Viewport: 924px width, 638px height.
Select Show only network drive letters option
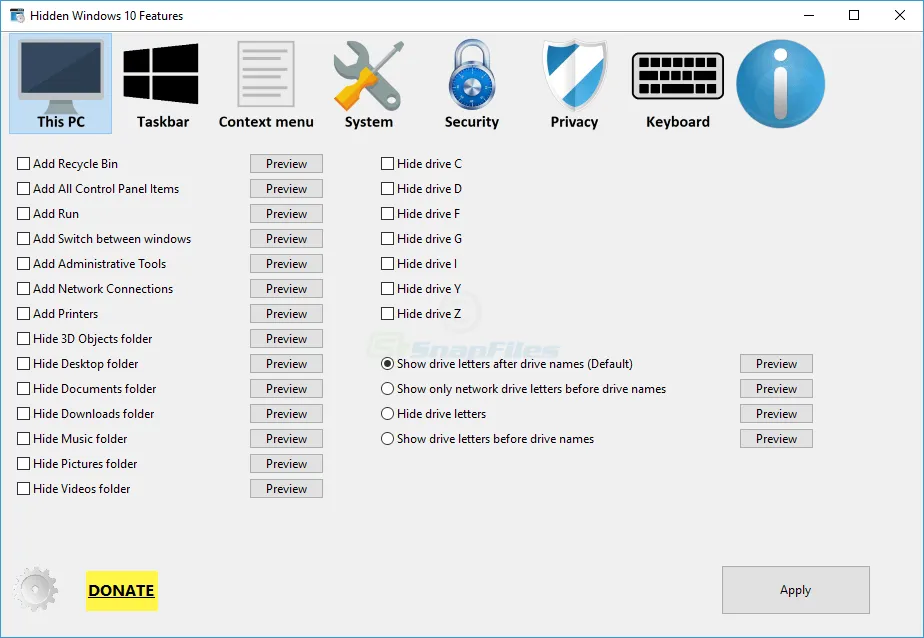[x=387, y=389]
